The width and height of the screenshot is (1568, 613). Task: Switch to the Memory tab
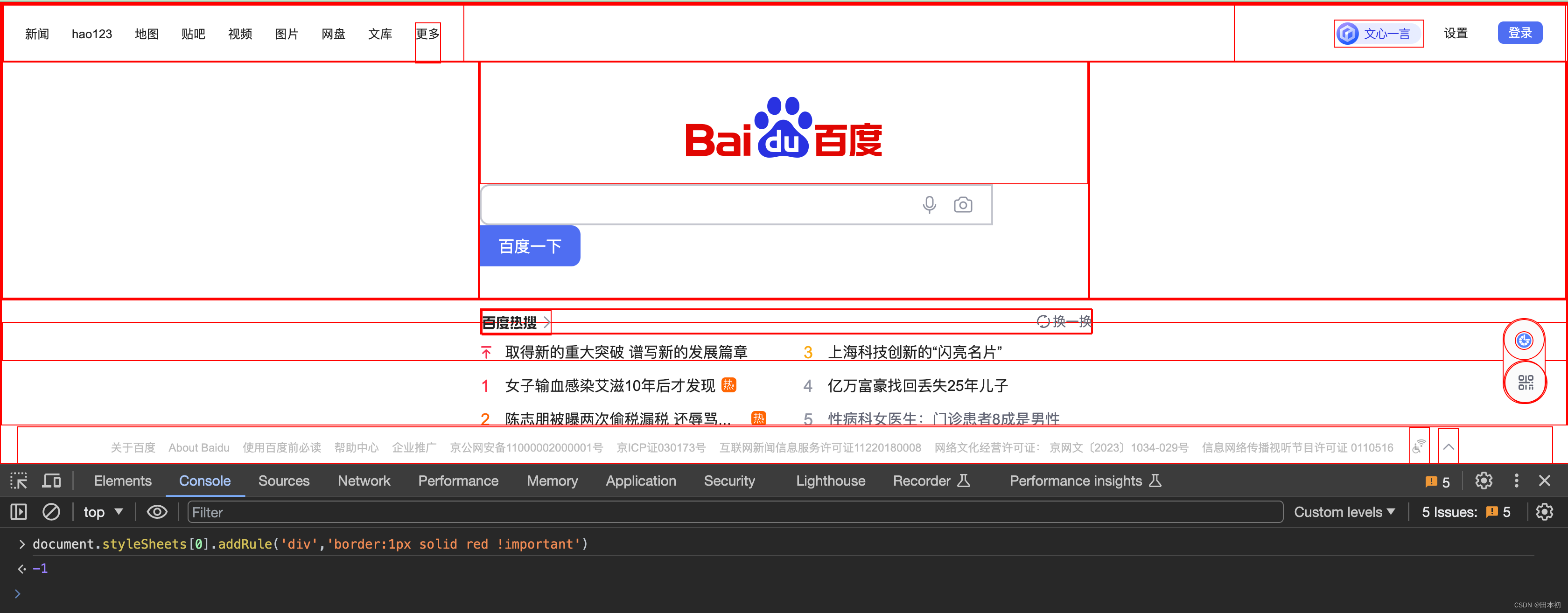(552, 481)
